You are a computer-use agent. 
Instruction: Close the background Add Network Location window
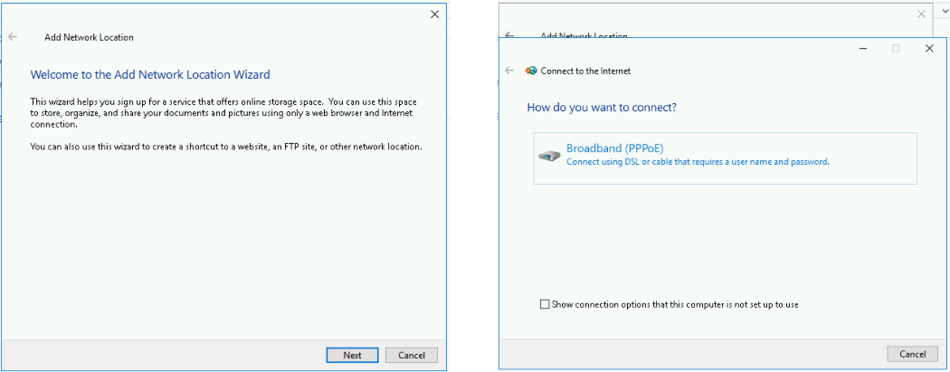[x=922, y=14]
